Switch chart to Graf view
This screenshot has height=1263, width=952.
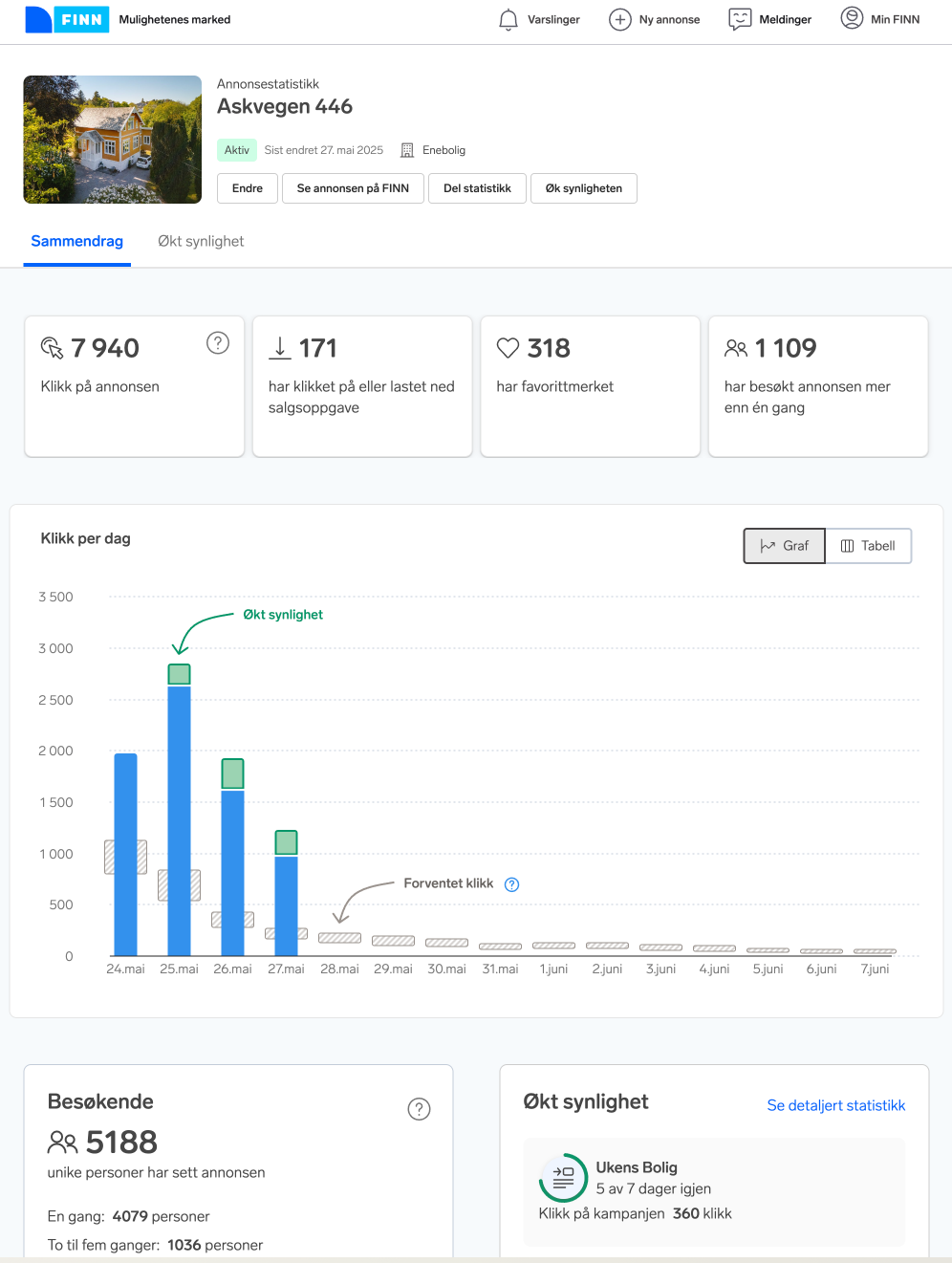click(x=785, y=546)
